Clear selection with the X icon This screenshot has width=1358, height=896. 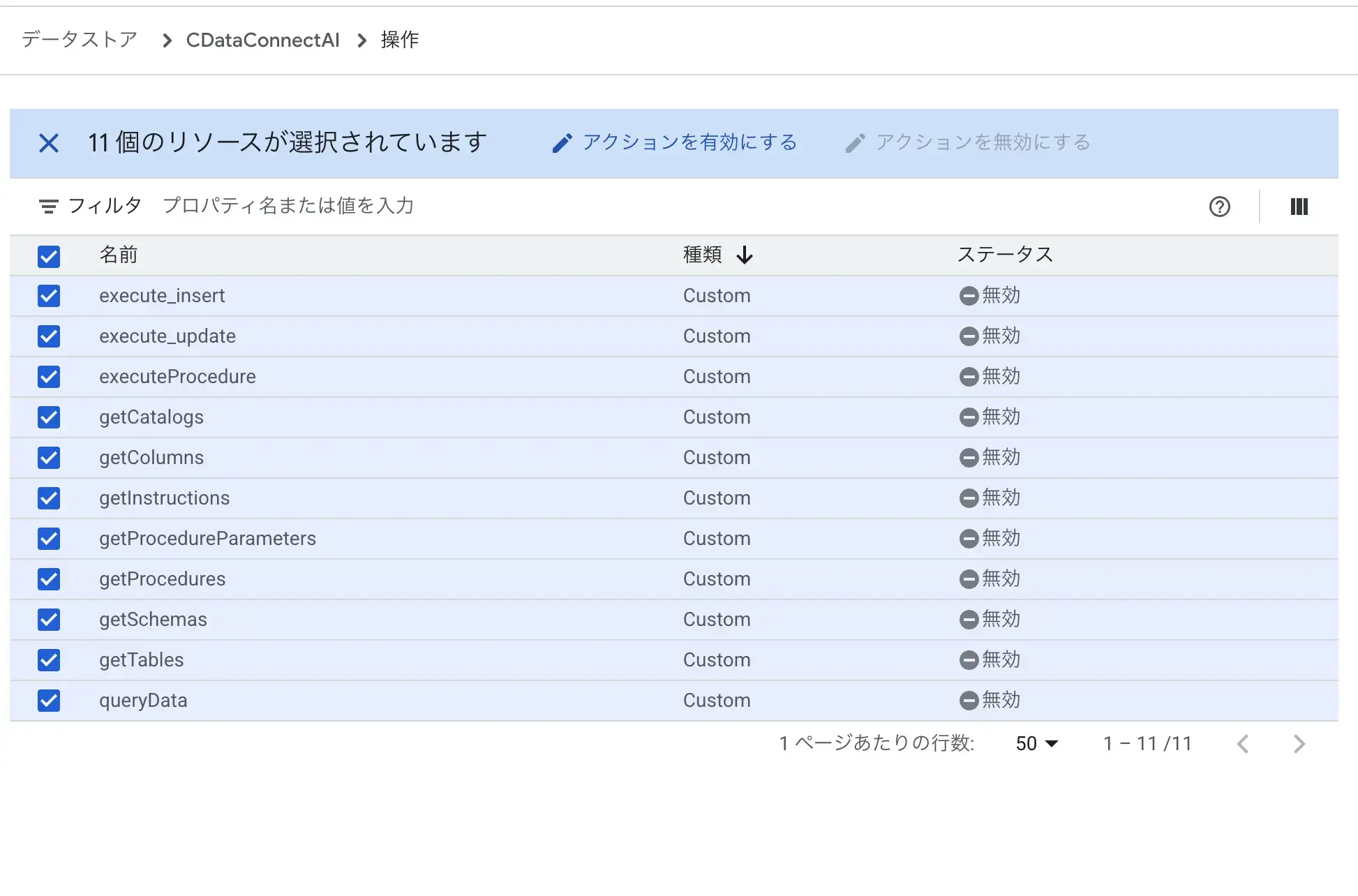point(49,143)
